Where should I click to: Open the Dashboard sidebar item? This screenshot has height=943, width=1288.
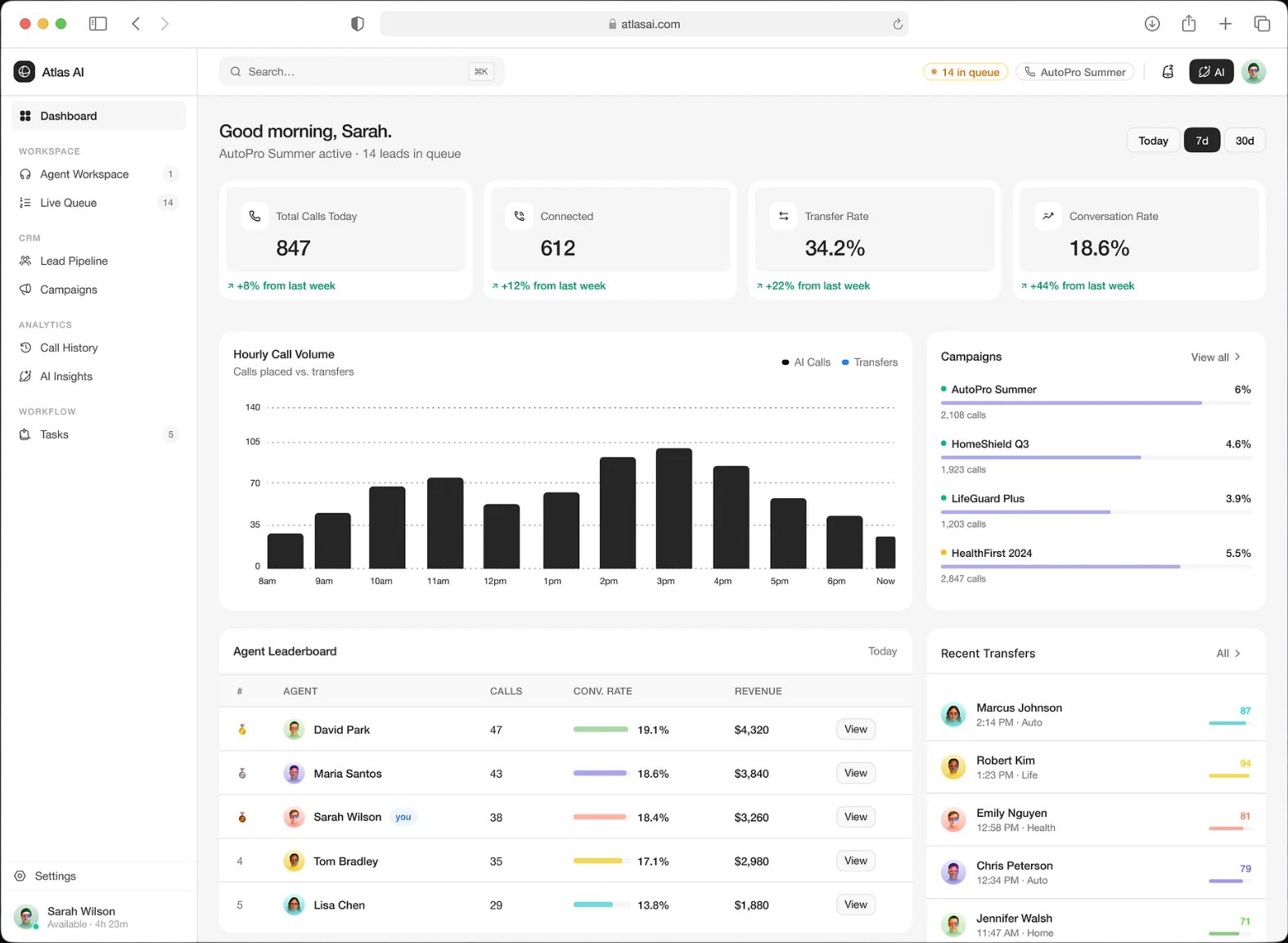pos(99,116)
